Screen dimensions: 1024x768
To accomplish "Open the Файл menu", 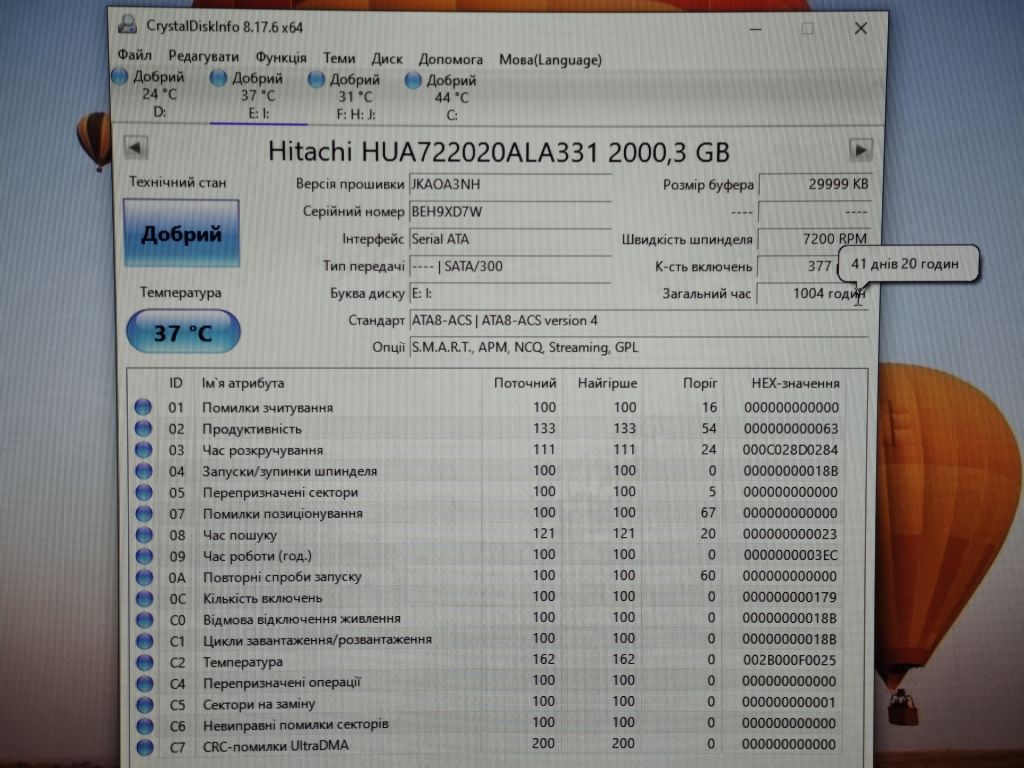I will pos(135,55).
